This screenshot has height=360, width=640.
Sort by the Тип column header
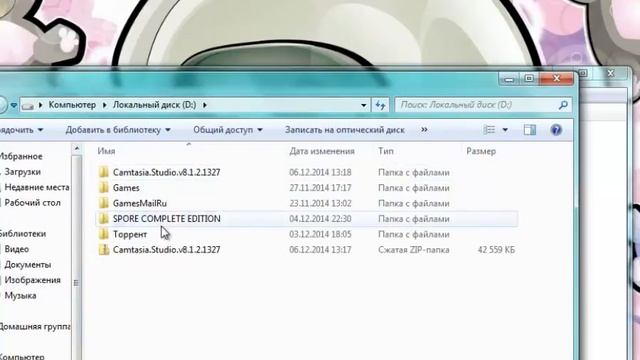click(386, 151)
